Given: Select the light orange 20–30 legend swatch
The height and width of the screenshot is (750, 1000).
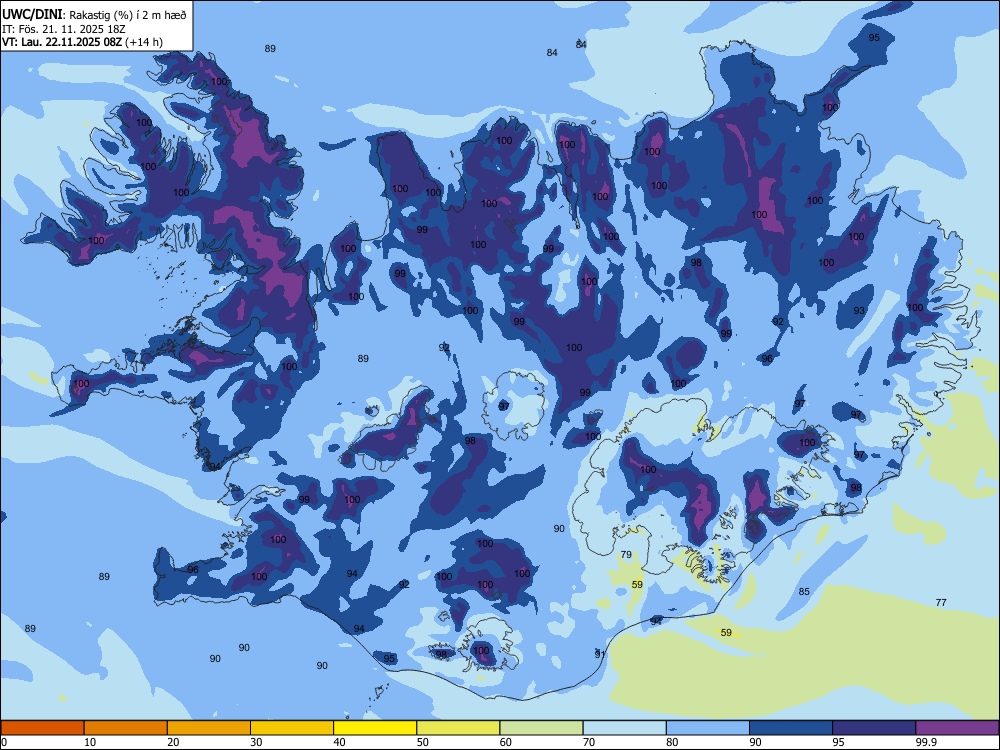Looking at the screenshot, I should pos(209,728).
